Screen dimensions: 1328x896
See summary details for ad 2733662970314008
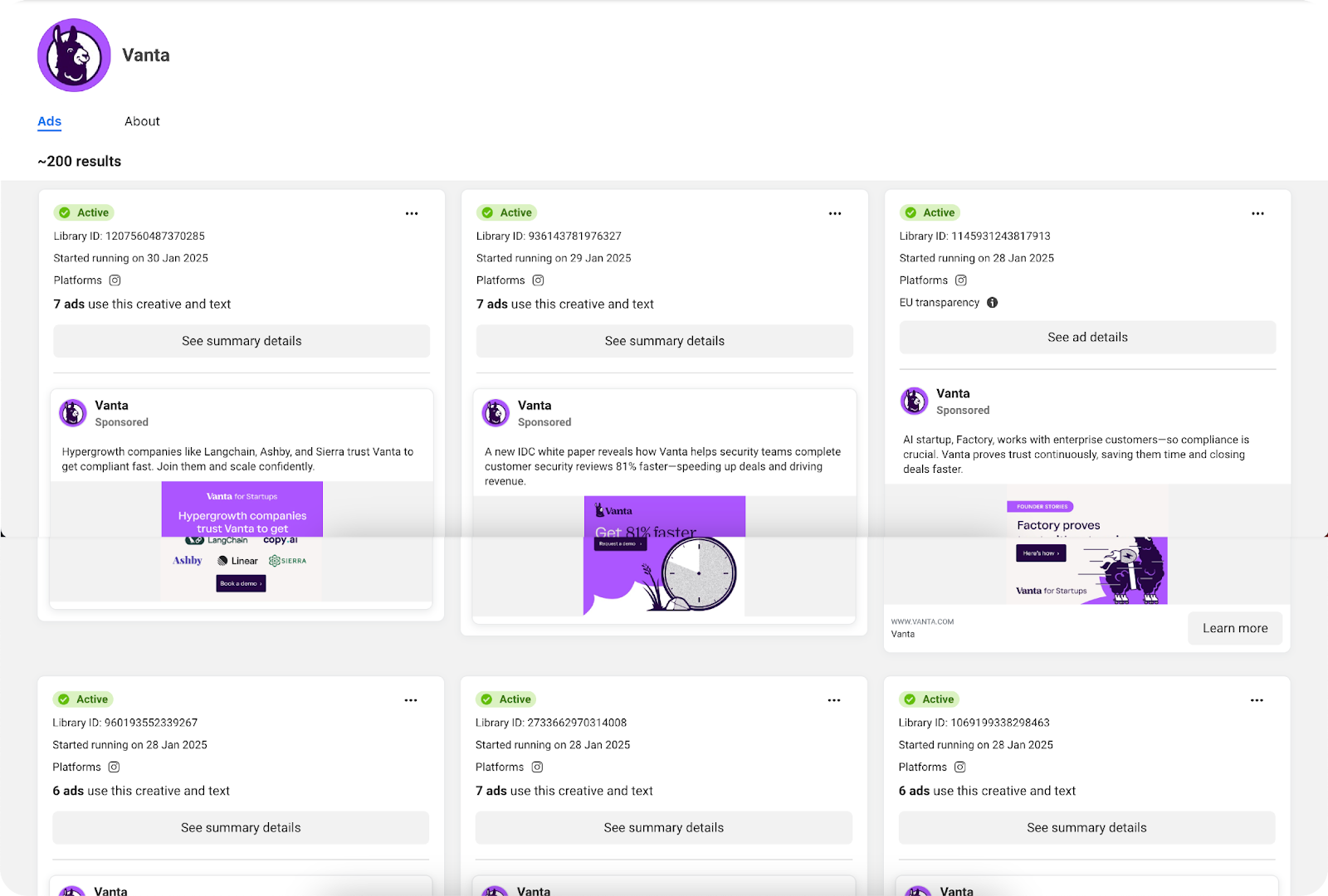pos(664,828)
